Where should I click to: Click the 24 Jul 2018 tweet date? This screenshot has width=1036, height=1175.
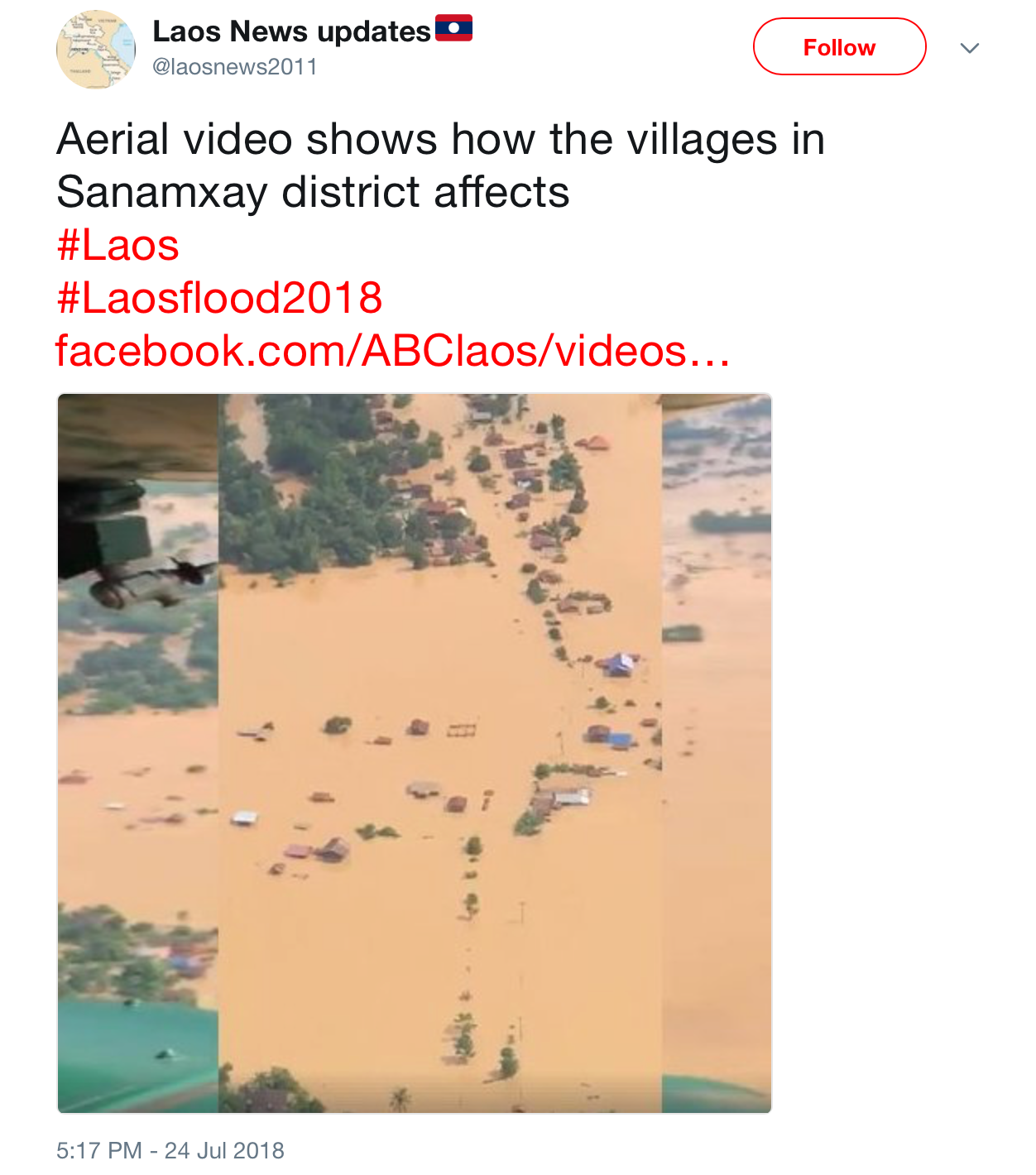(224, 1151)
